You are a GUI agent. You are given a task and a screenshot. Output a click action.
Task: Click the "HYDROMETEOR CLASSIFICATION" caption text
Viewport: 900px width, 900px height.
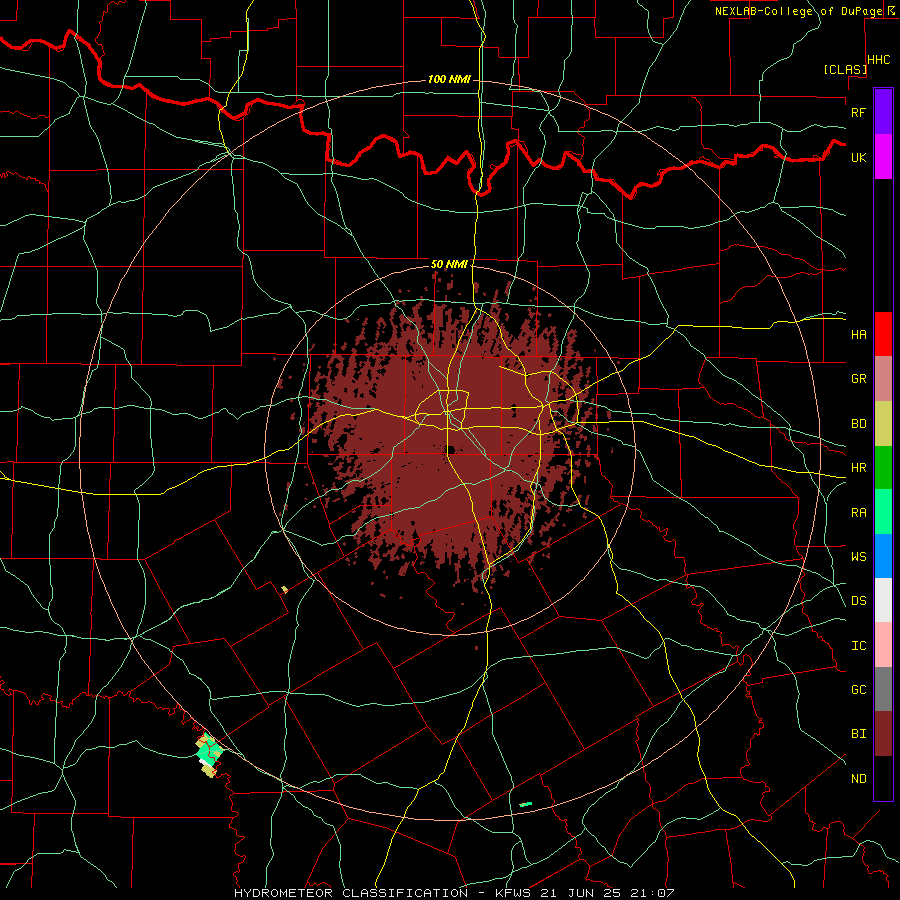pyautogui.click(x=351, y=893)
